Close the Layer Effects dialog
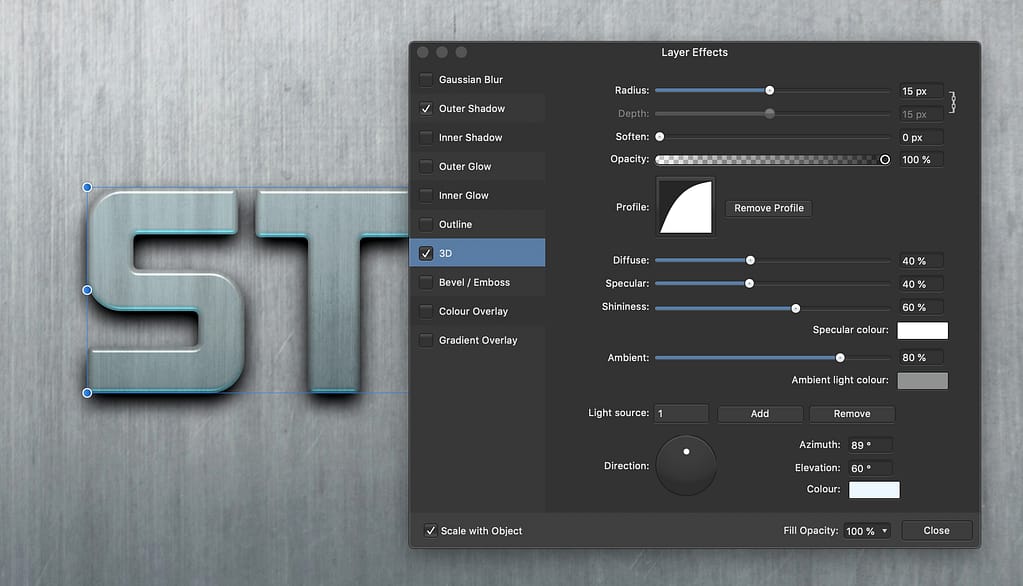 (936, 530)
